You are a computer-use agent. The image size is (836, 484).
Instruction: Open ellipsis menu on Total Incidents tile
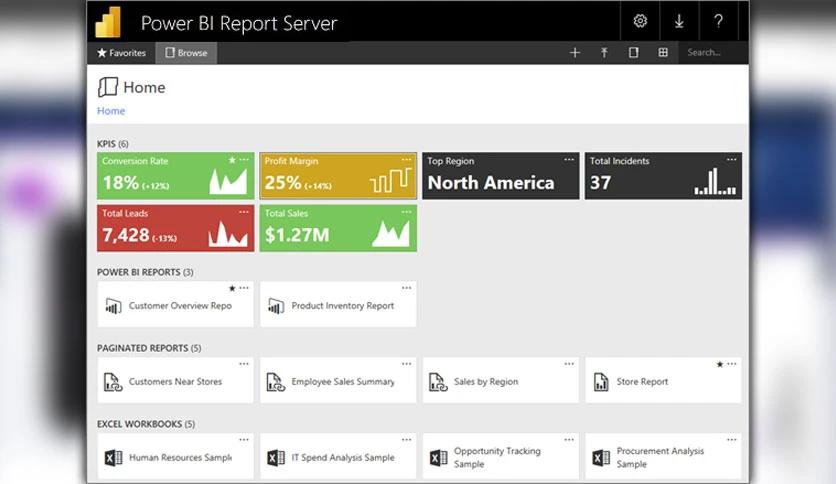pos(732,160)
